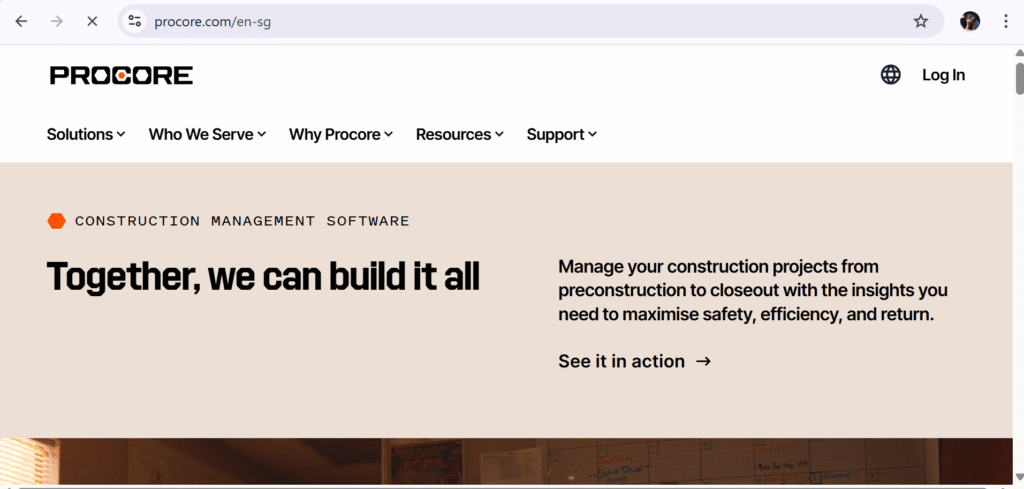Viewport: 1024px width, 489px height.
Task: Expand the Solutions menu
Action: [x=86, y=134]
